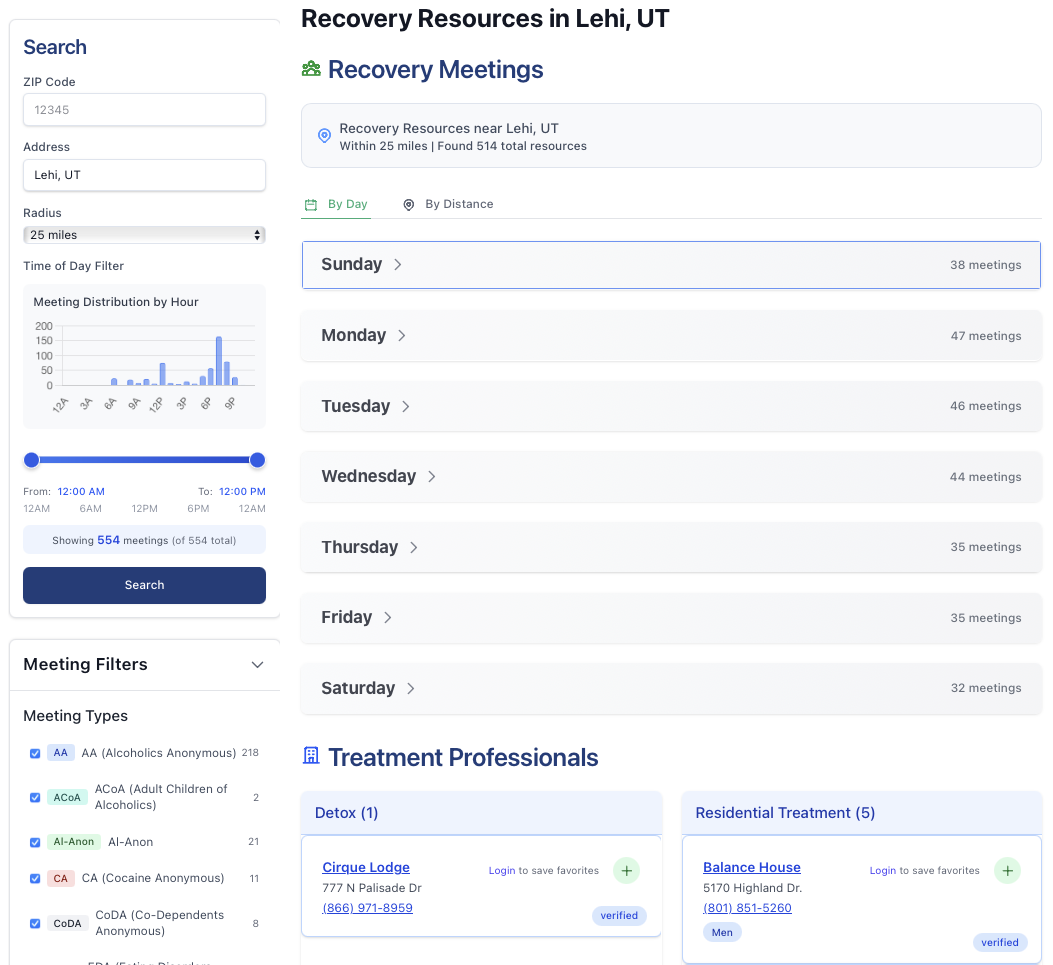1053x965 pixels.
Task: Click the green plus icon for Cirque Lodge
Action: (626, 871)
